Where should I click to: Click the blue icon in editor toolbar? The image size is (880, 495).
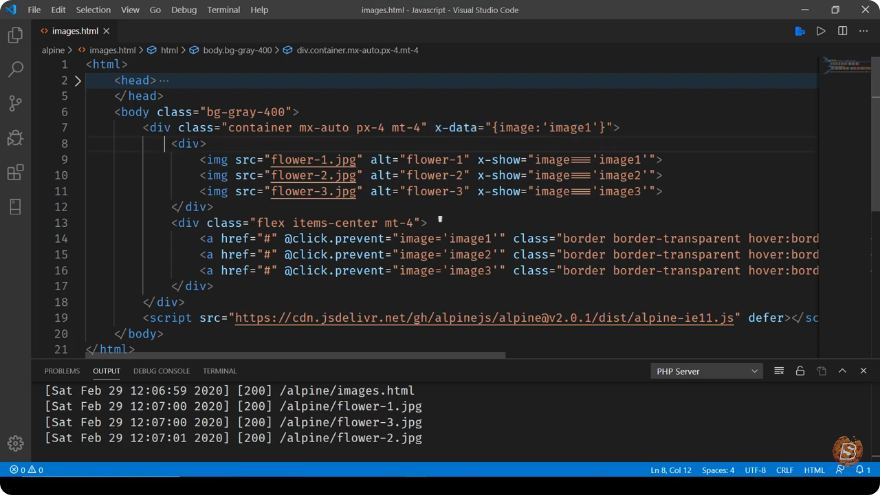pos(800,31)
